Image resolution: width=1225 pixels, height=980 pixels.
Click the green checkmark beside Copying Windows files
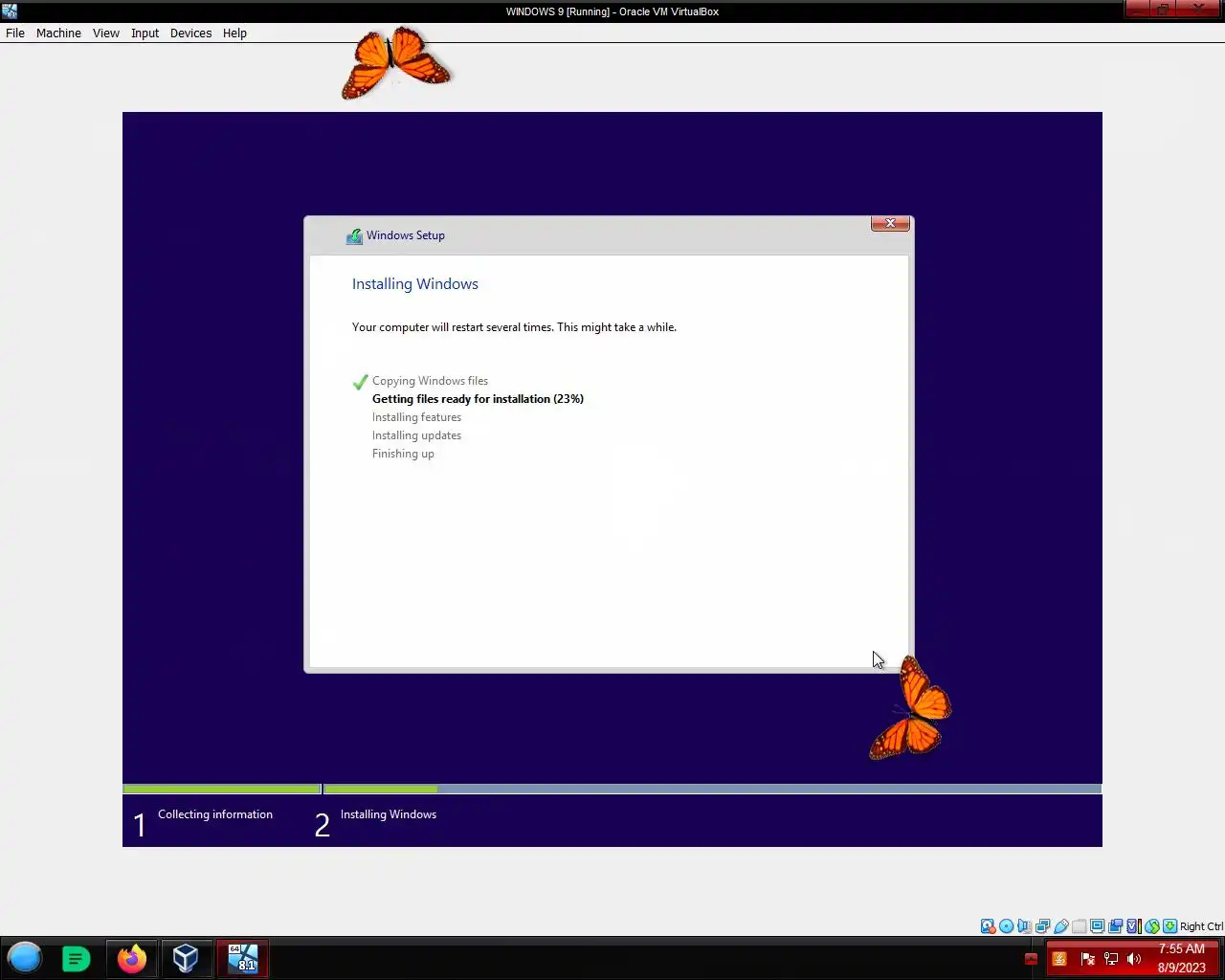pyautogui.click(x=361, y=381)
